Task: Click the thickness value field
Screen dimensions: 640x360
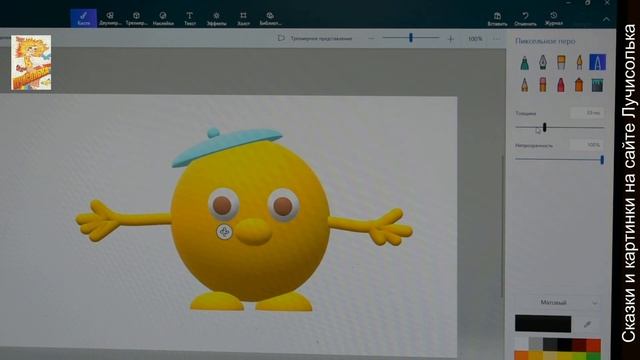Action: [587, 113]
